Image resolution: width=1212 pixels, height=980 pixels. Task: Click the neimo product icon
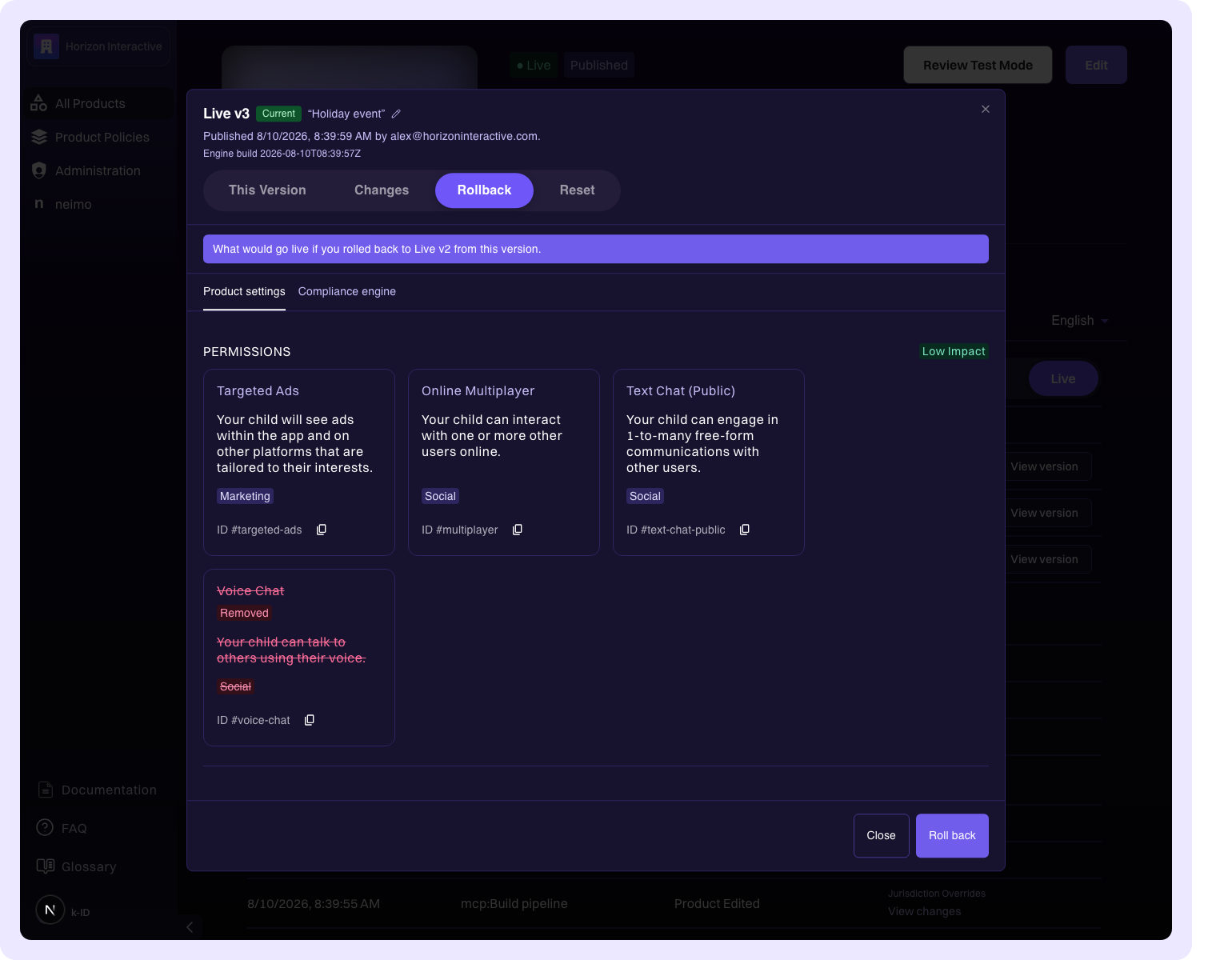39,204
